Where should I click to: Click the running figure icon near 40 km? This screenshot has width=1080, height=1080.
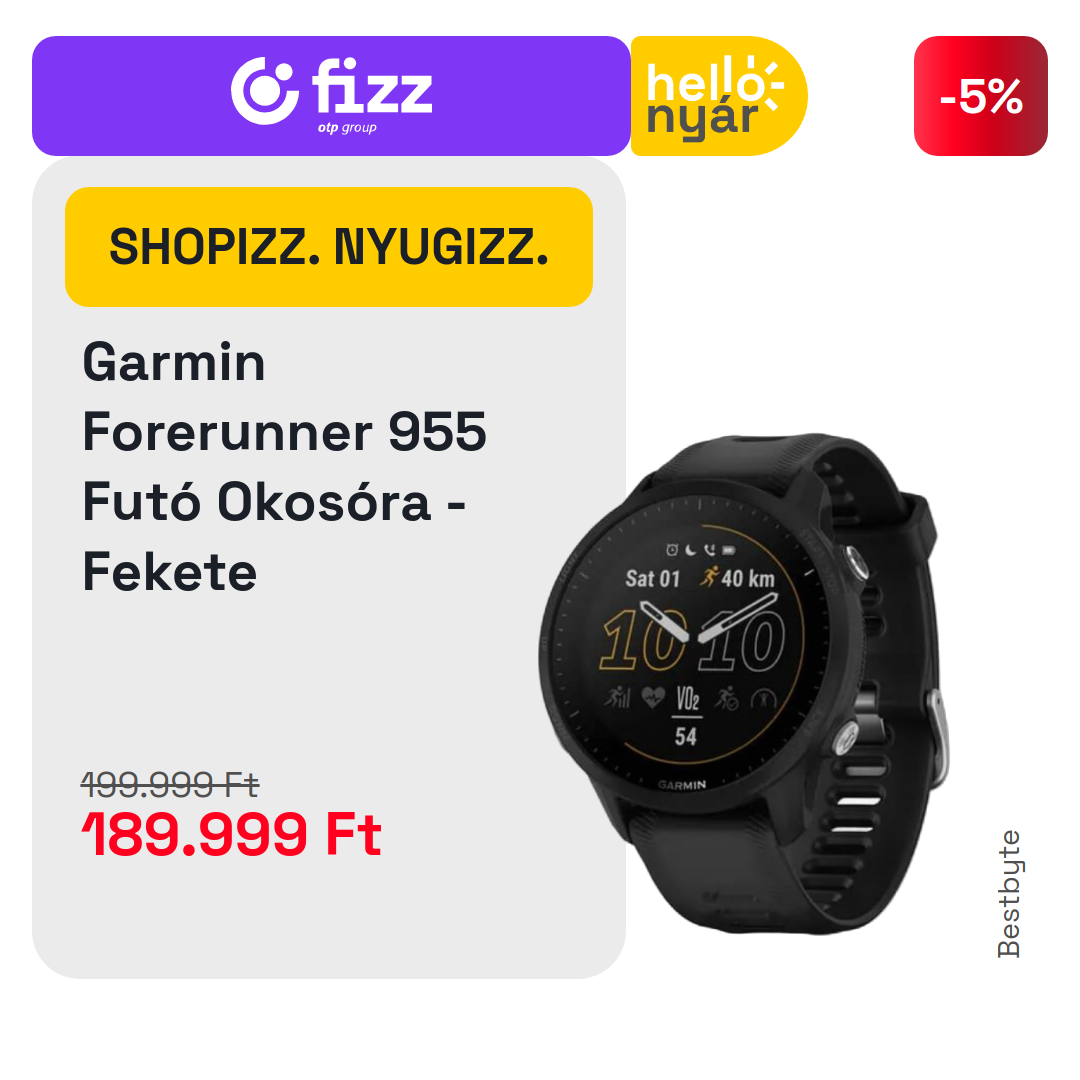coord(709,576)
